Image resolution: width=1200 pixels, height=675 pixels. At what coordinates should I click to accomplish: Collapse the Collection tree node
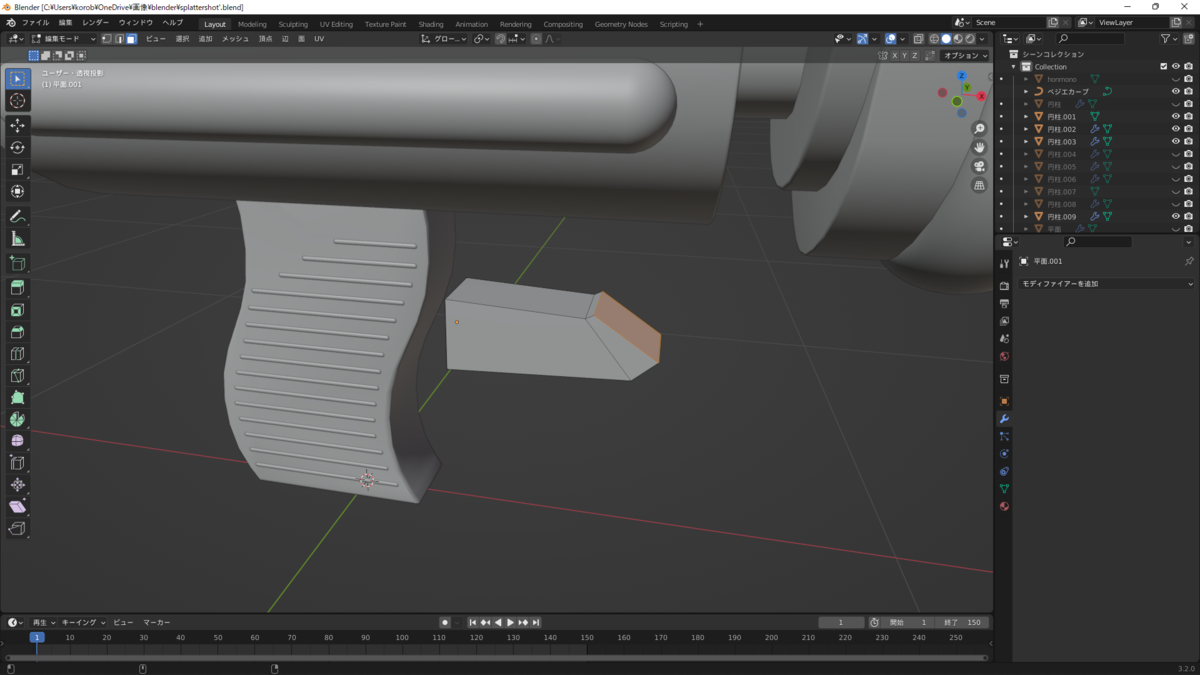(1014, 67)
